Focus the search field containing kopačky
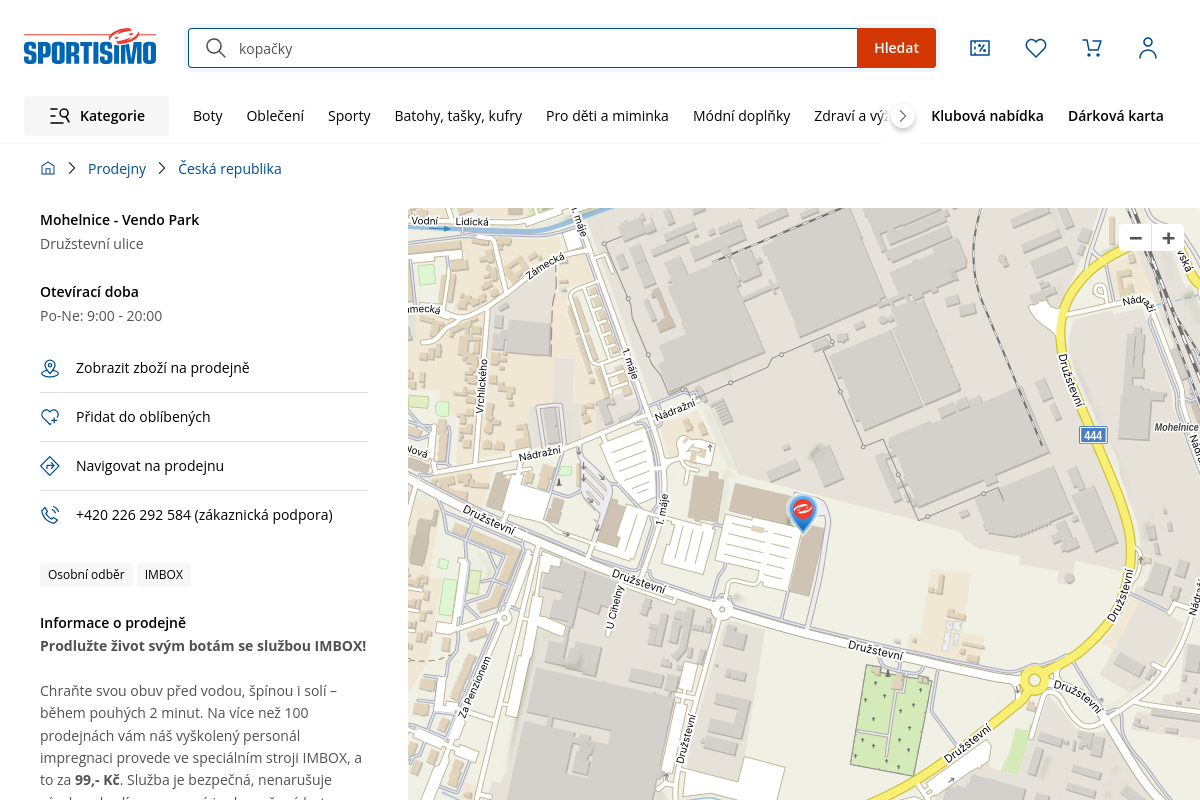Screen dimensions: 1200x800 point(540,48)
